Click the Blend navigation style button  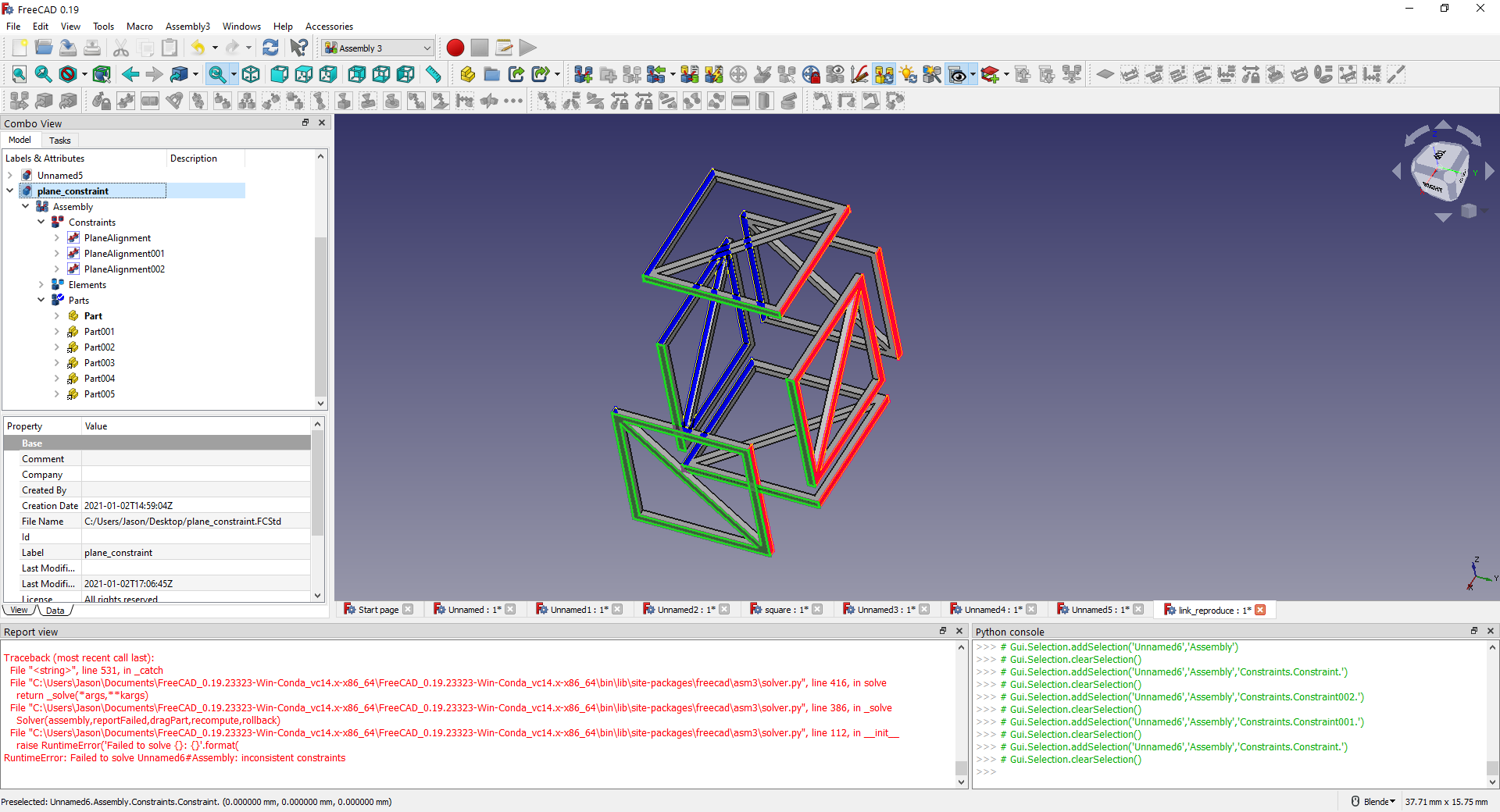point(1373,801)
